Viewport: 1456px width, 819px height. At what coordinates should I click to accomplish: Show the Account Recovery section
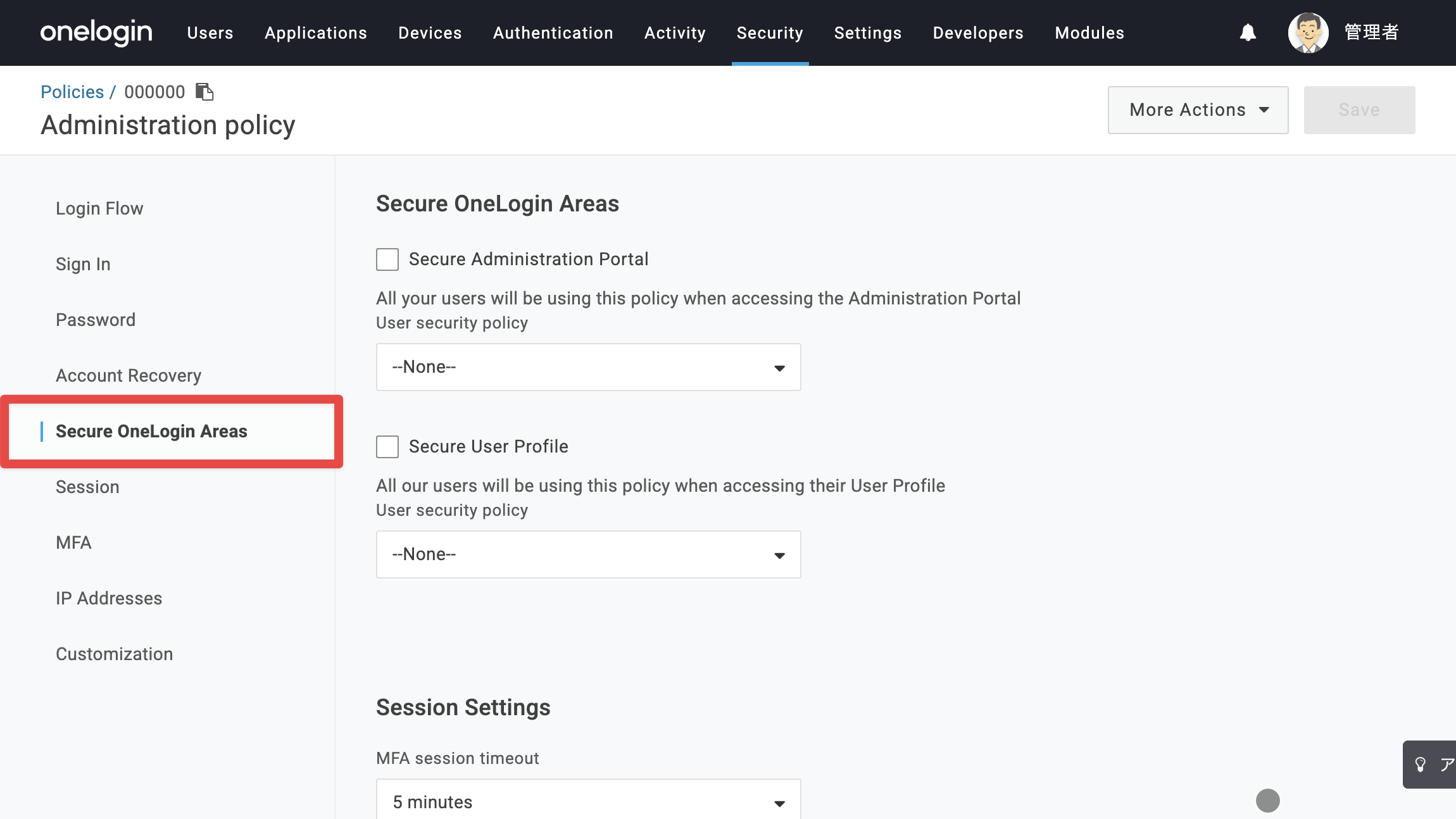[x=129, y=376]
